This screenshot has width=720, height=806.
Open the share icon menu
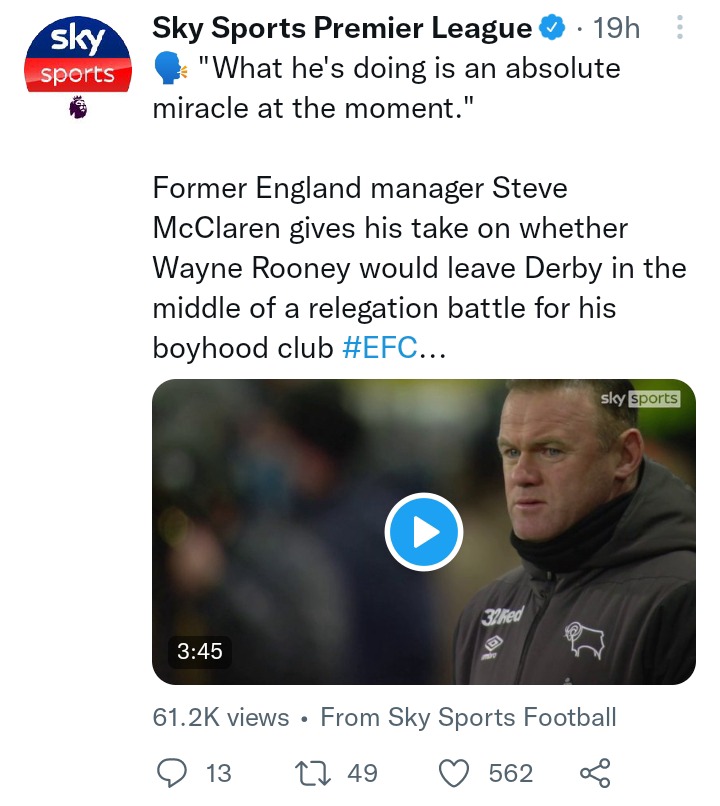[595, 773]
